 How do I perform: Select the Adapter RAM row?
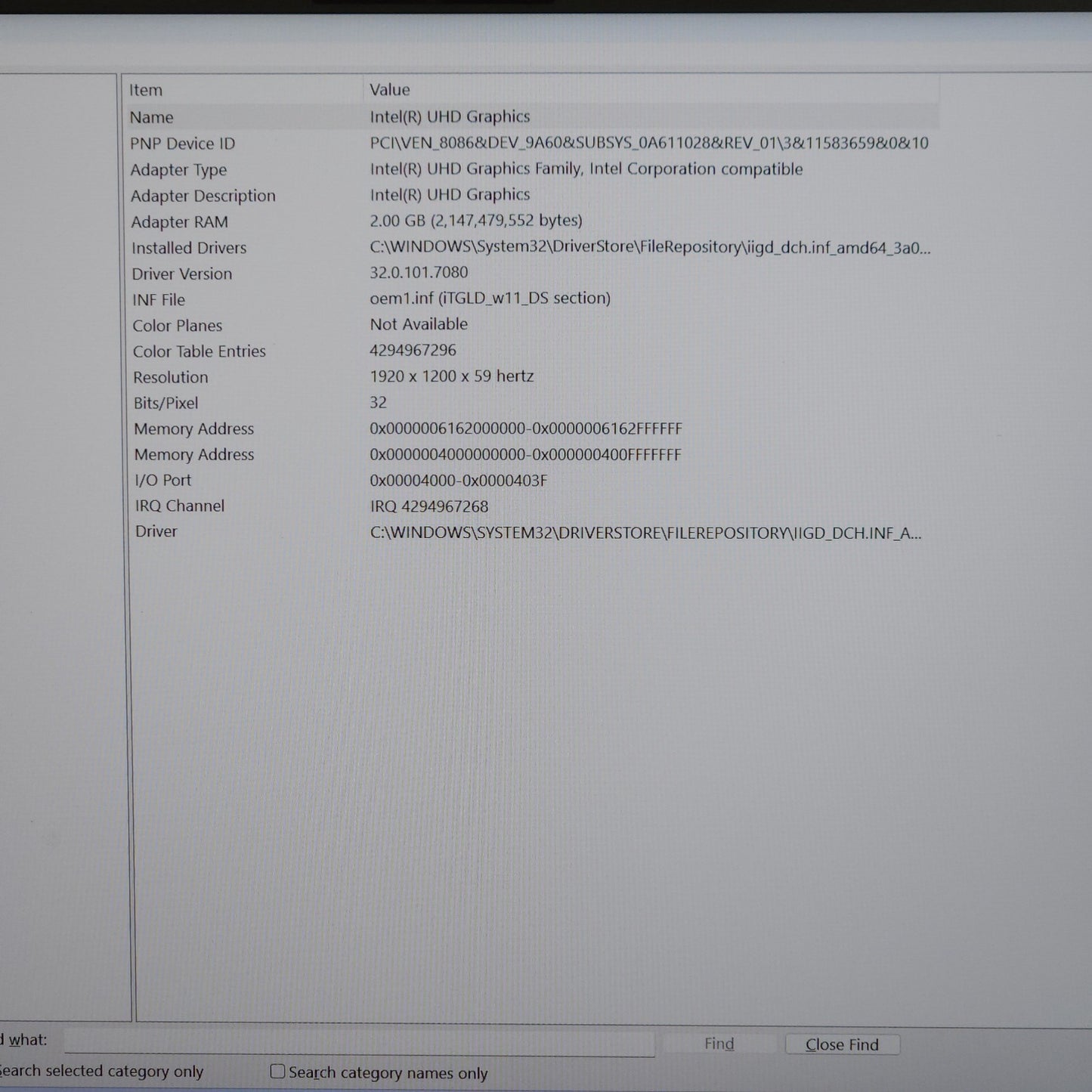(179, 222)
